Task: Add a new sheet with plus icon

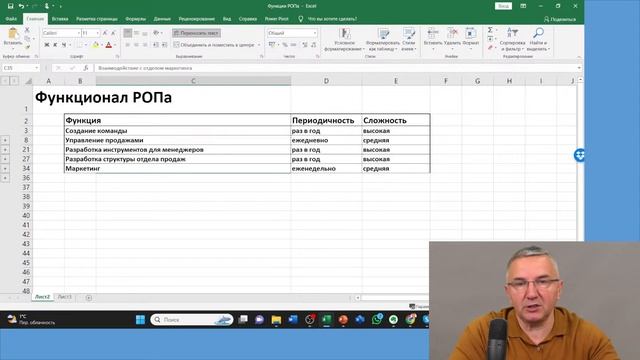Action: 89,298
